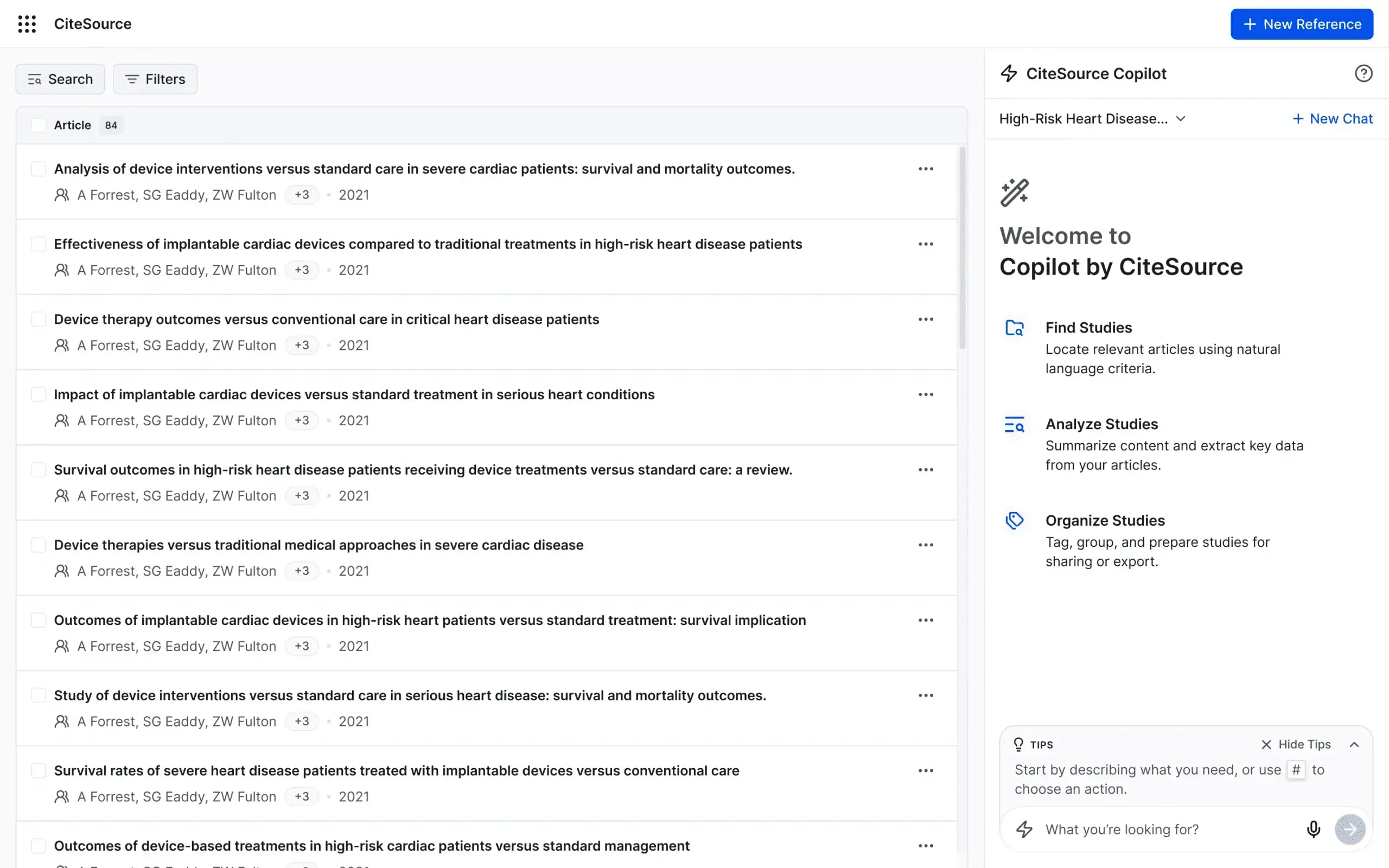Image resolution: width=1389 pixels, height=868 pixels.
Task: Select checkbox for Survival outcomes review article
Action: pos(39,470)
